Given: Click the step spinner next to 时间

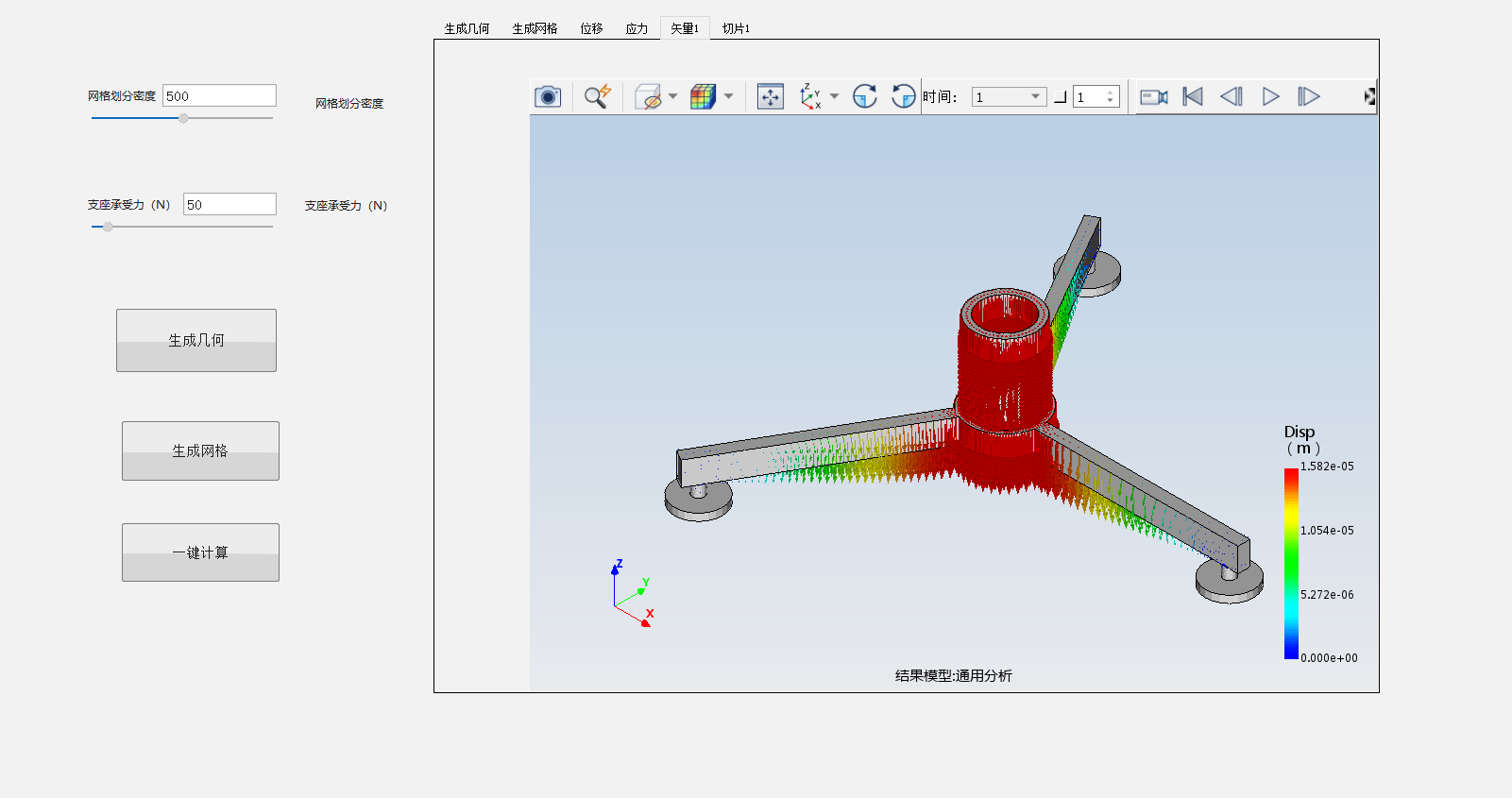Looking at the screenshot, I should click(1096, 96).
